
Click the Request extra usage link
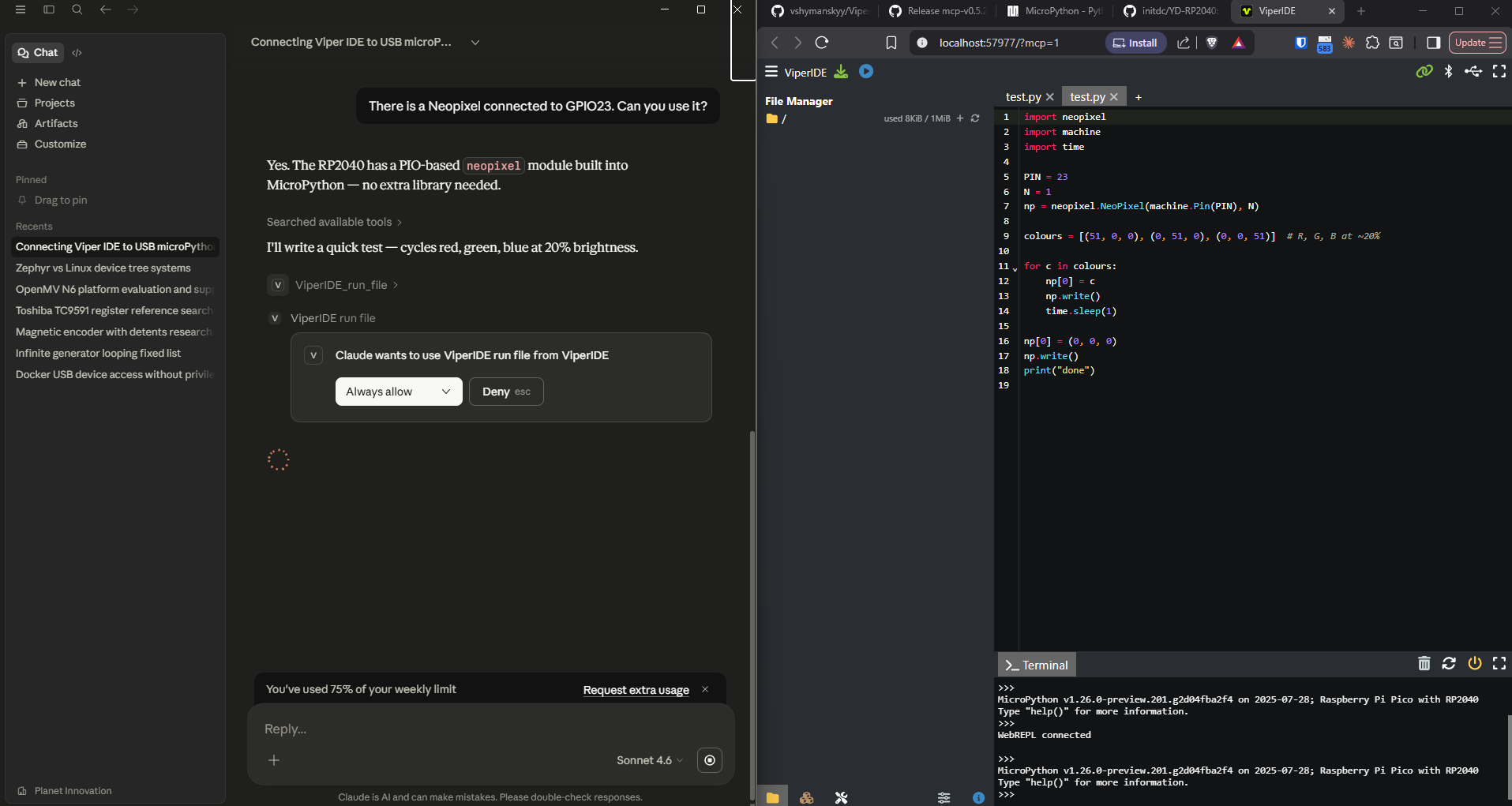[x=636, y=689]
